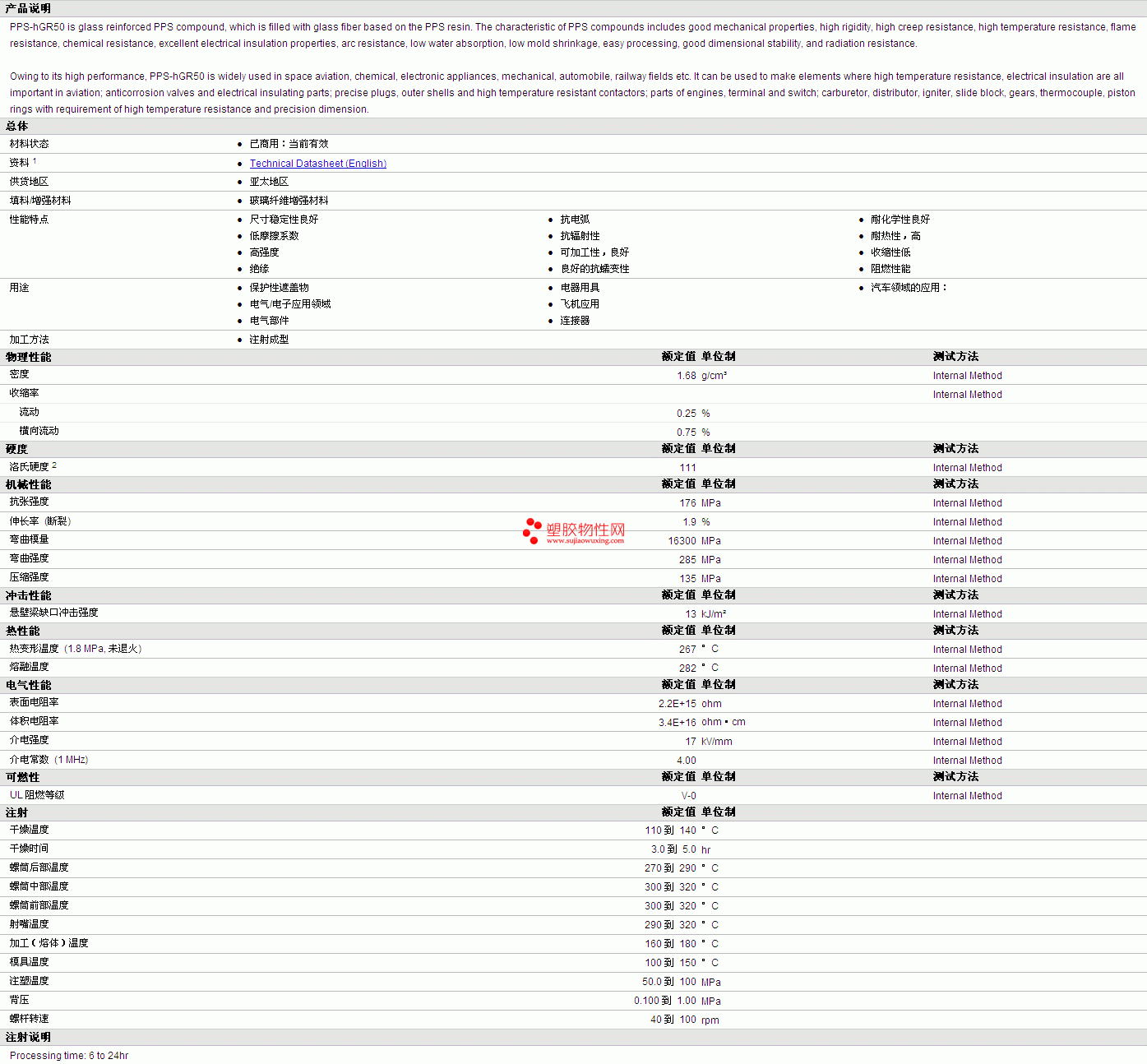Click the 注射 section header
The height and width of the screenshot is (1064, 1147).
(x=17, y=813)
